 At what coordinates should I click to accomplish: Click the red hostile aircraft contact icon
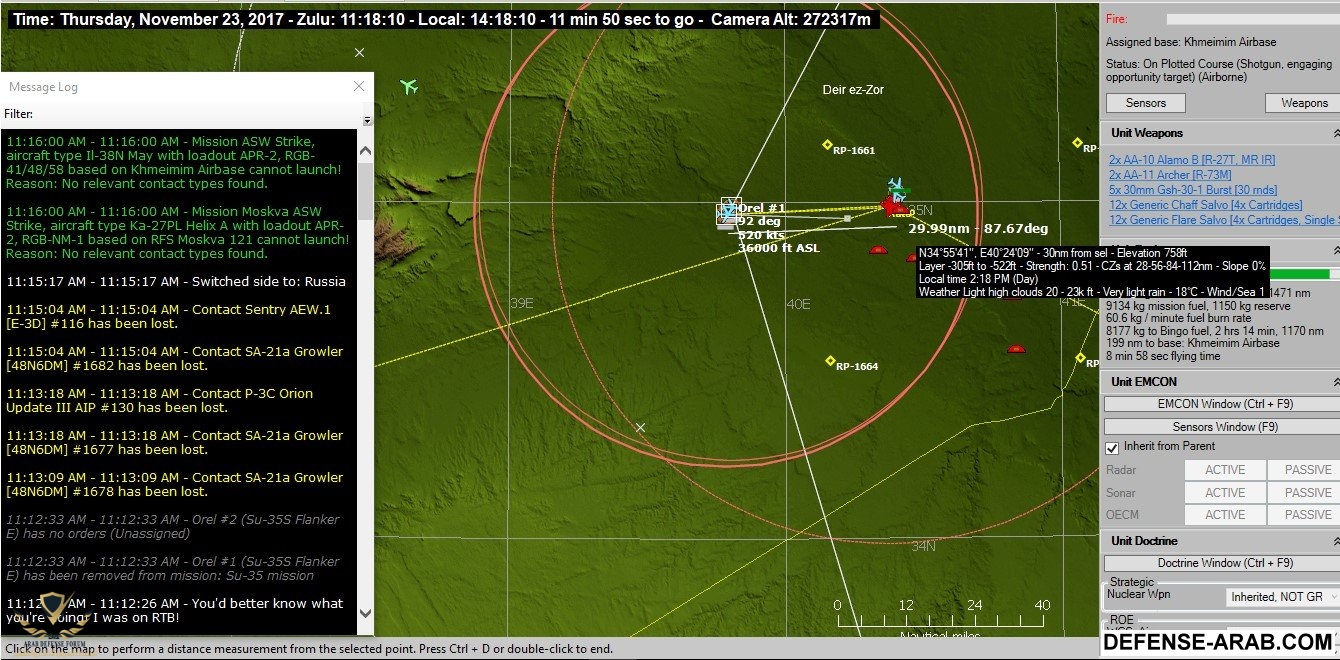[889, 205]
